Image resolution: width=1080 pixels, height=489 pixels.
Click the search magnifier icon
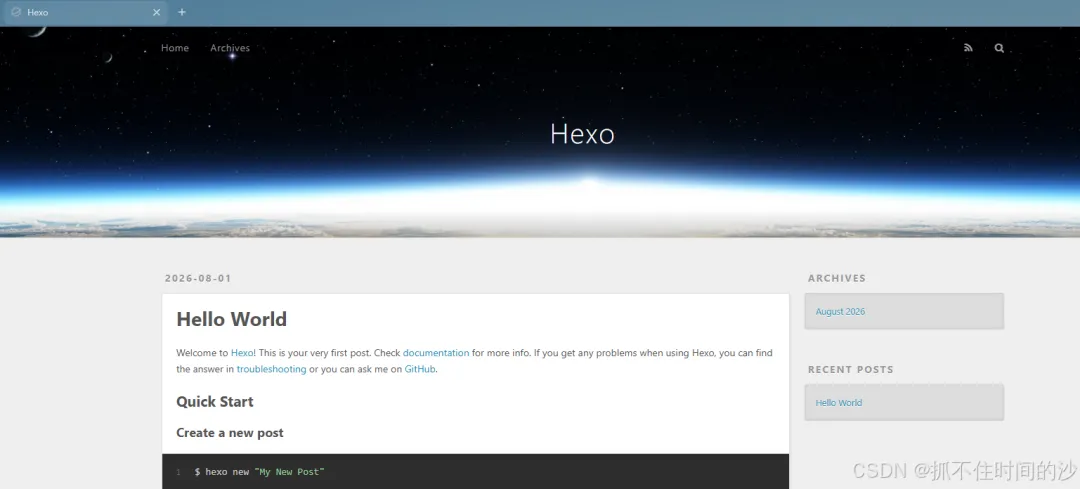(x=999, y=48)
